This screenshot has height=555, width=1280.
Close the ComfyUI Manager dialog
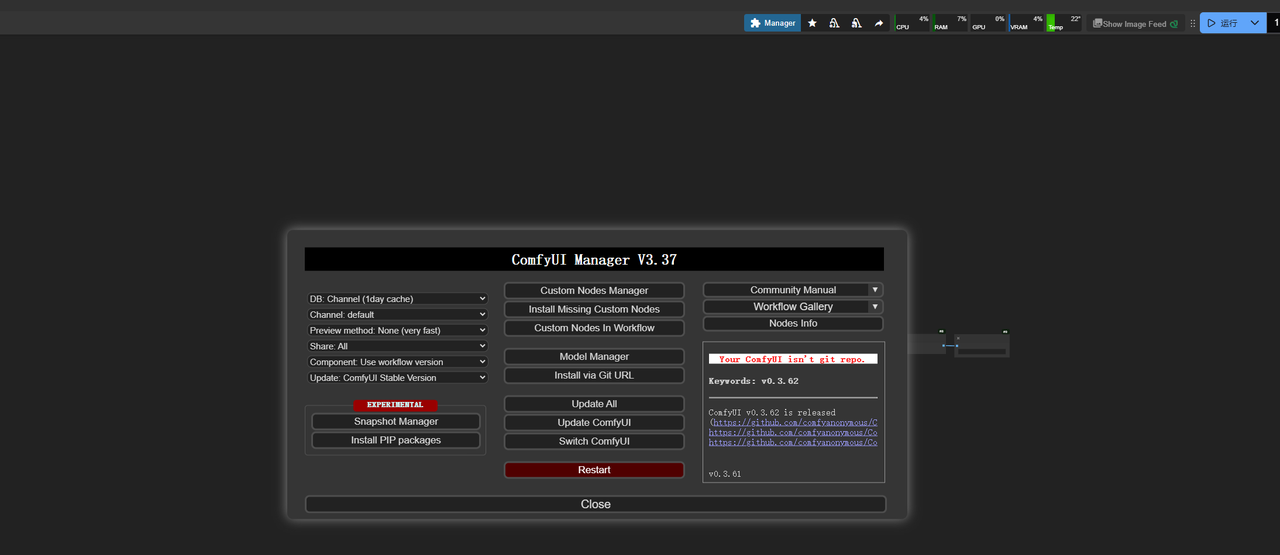click(x=595, y=504)
